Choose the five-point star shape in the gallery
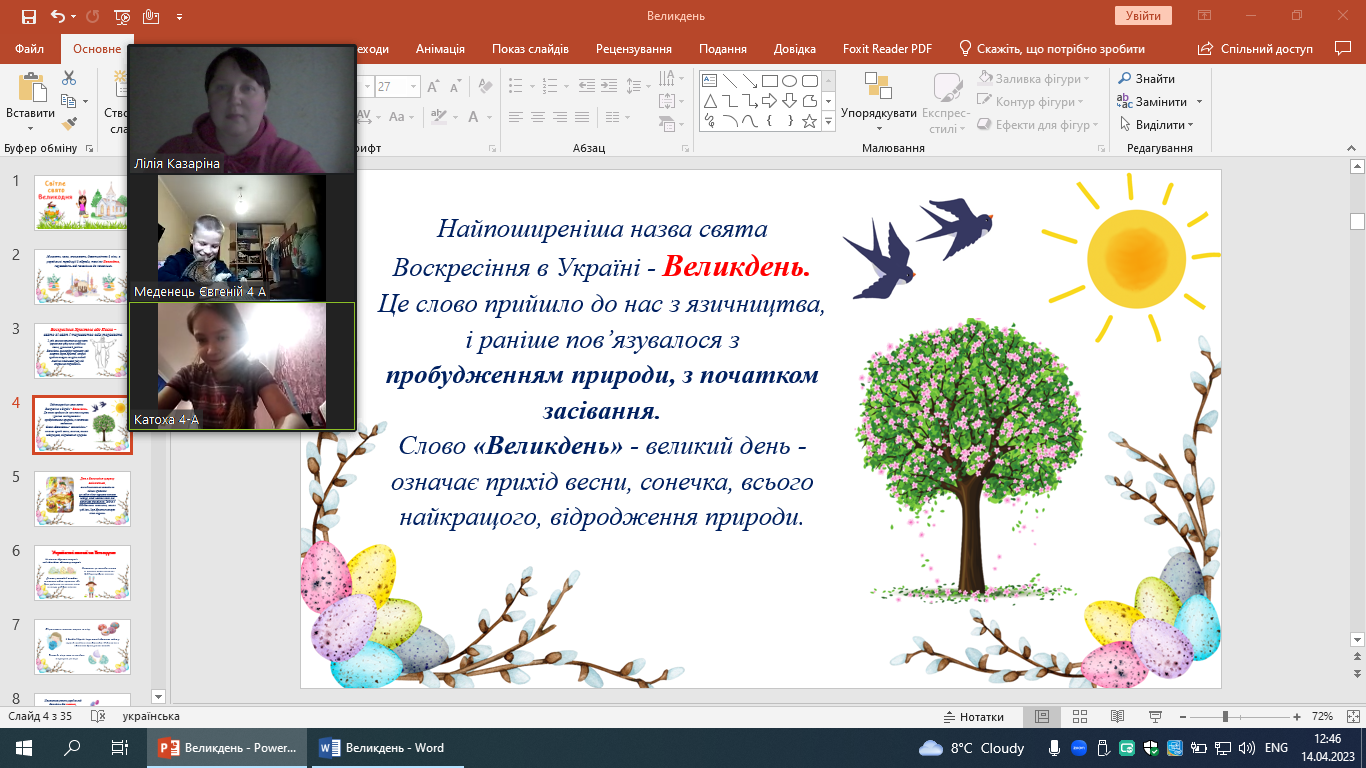The image size is (1366, 768). point(810,122)
